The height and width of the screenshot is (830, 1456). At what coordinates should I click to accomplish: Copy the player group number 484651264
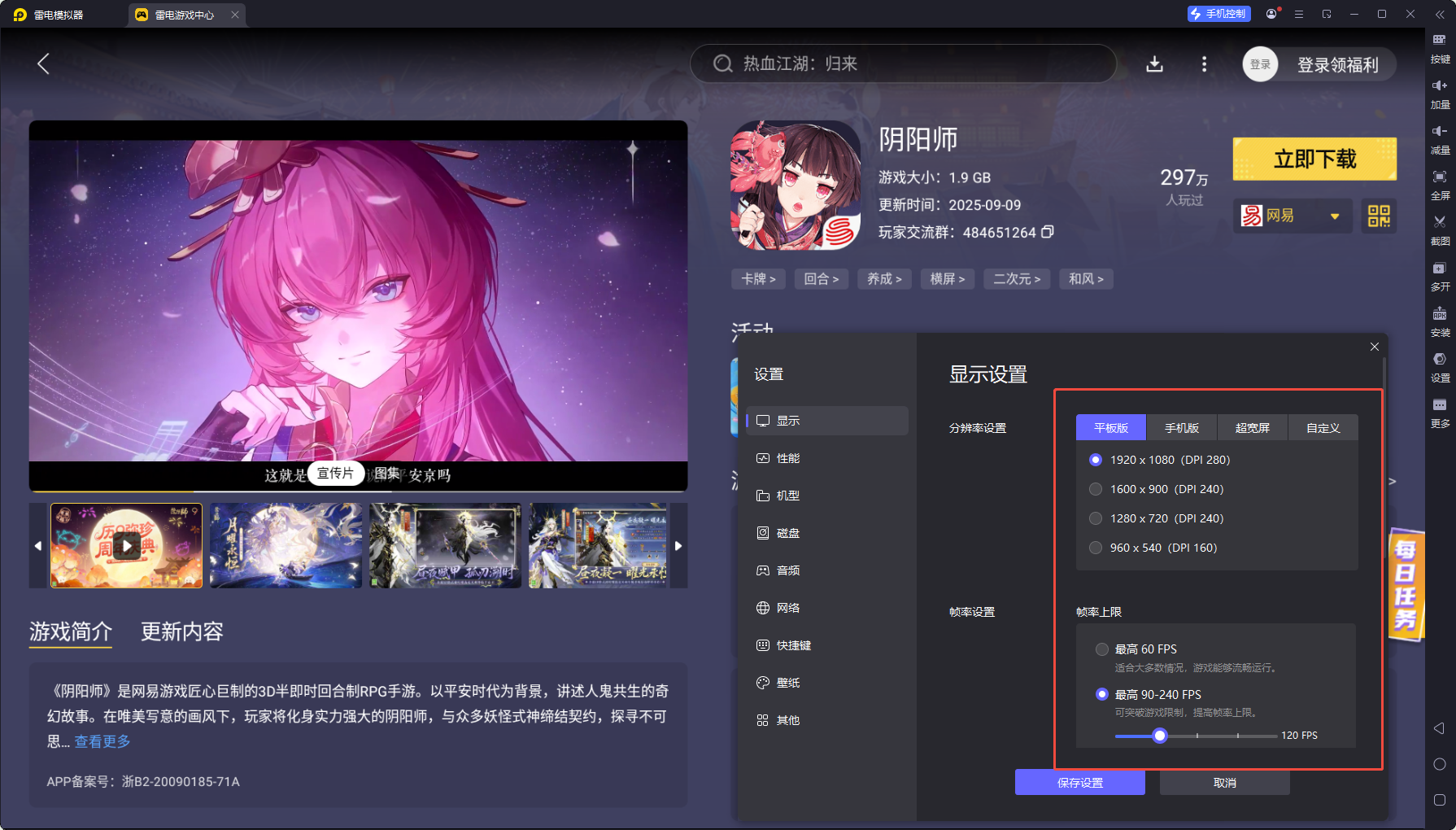pos(1048,232)
